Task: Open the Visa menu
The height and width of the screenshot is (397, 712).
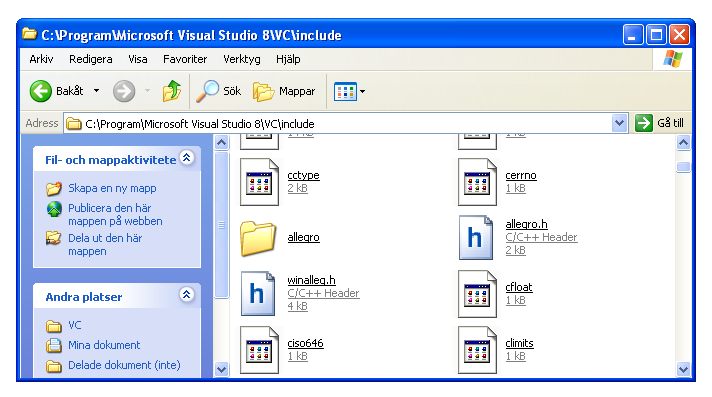Action: pyautogui.click(x=138, y=59)
